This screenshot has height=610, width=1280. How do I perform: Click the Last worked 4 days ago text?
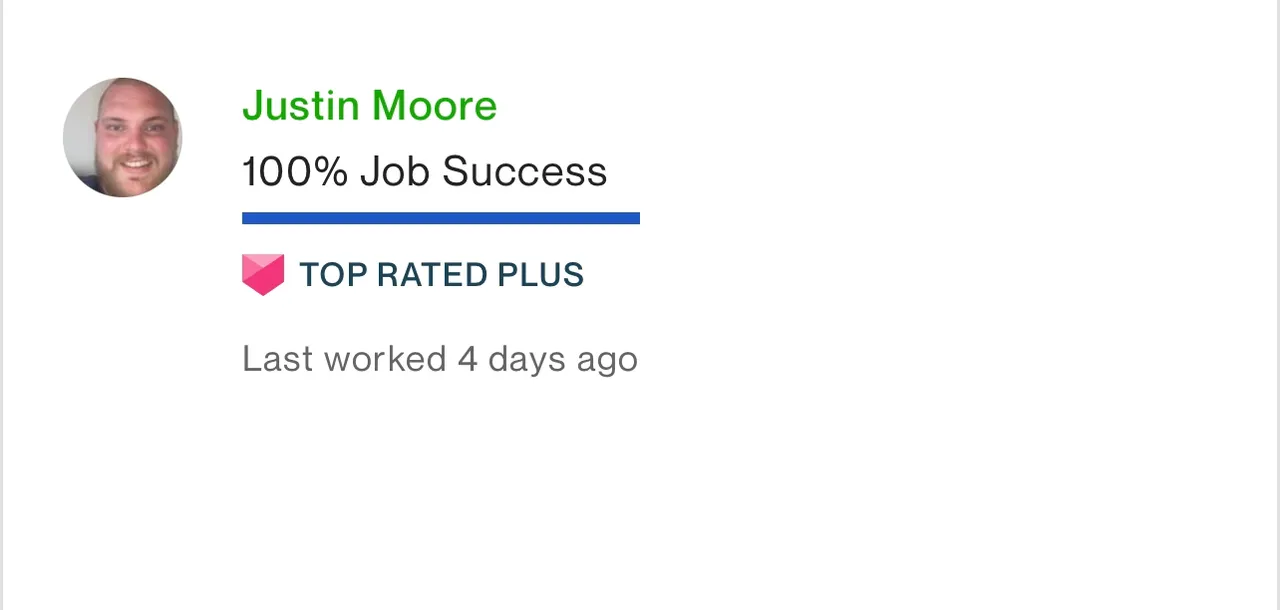[439, 359]
